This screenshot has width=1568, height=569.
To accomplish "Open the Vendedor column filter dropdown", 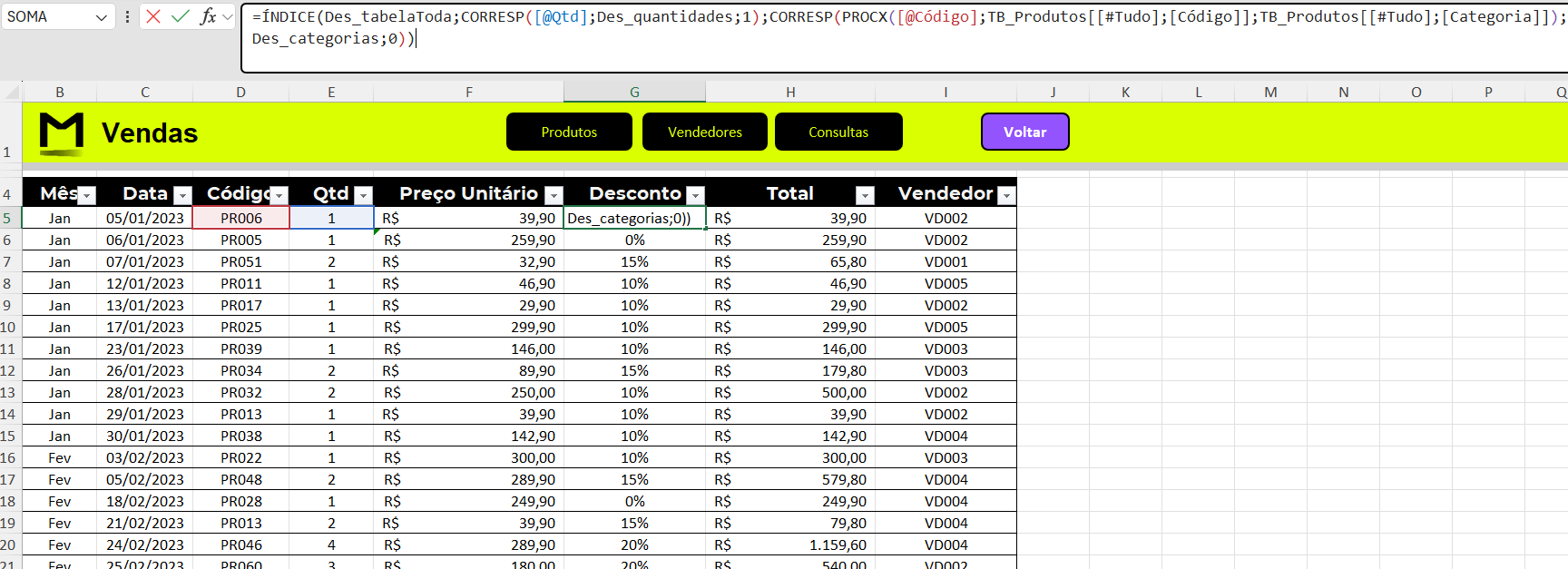I will (1006, 195).
